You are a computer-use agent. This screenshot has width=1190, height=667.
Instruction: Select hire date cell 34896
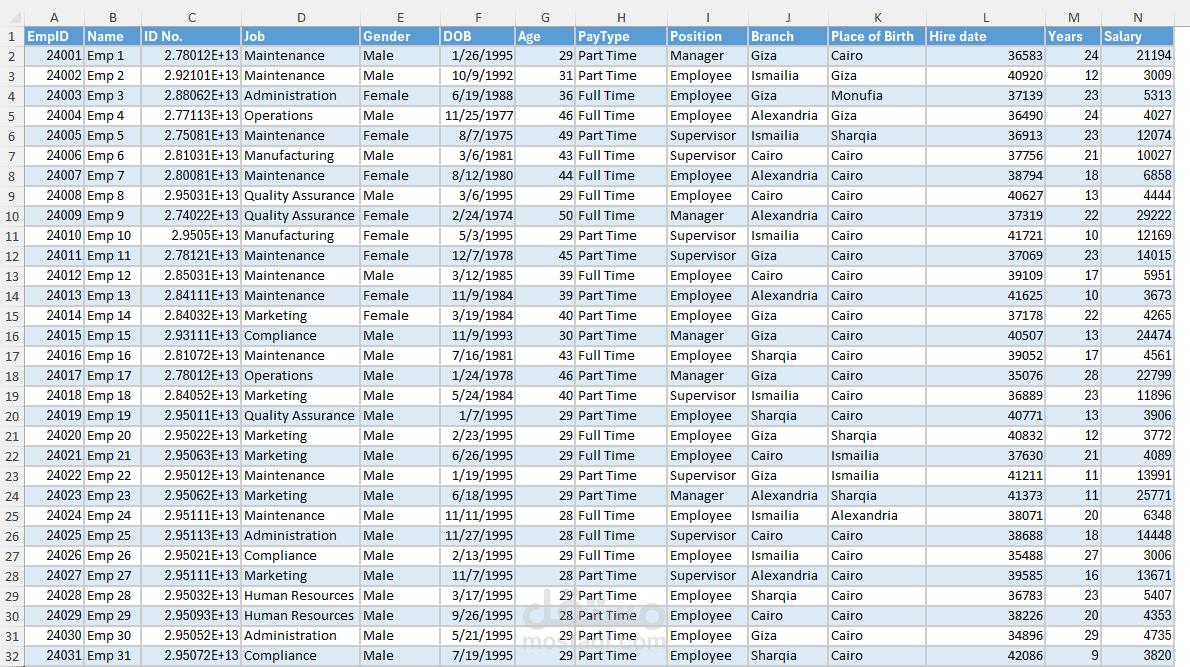[x=985, y=636]
